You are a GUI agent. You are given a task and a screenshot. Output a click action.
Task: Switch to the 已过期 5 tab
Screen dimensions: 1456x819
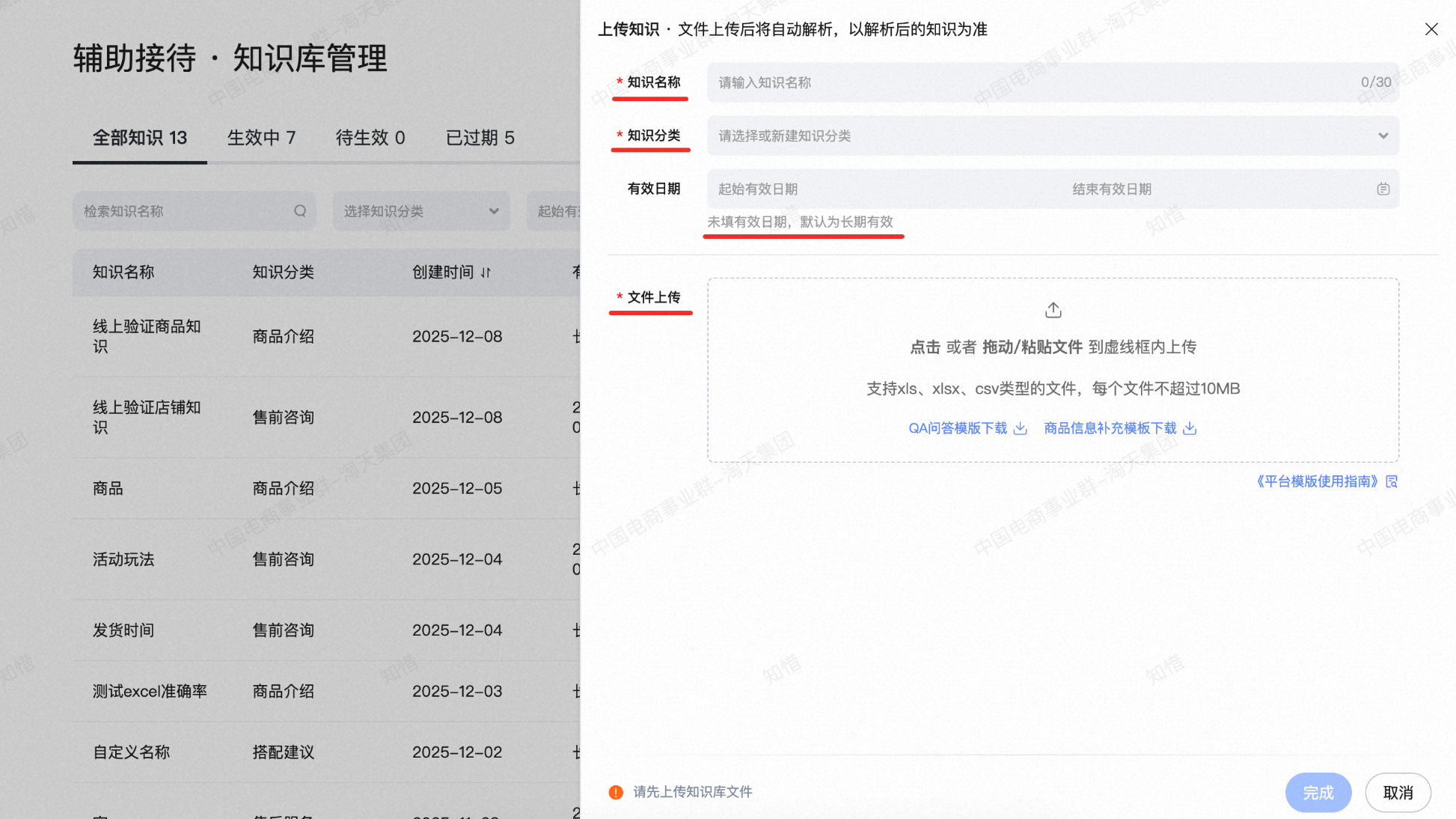(480, 138)
